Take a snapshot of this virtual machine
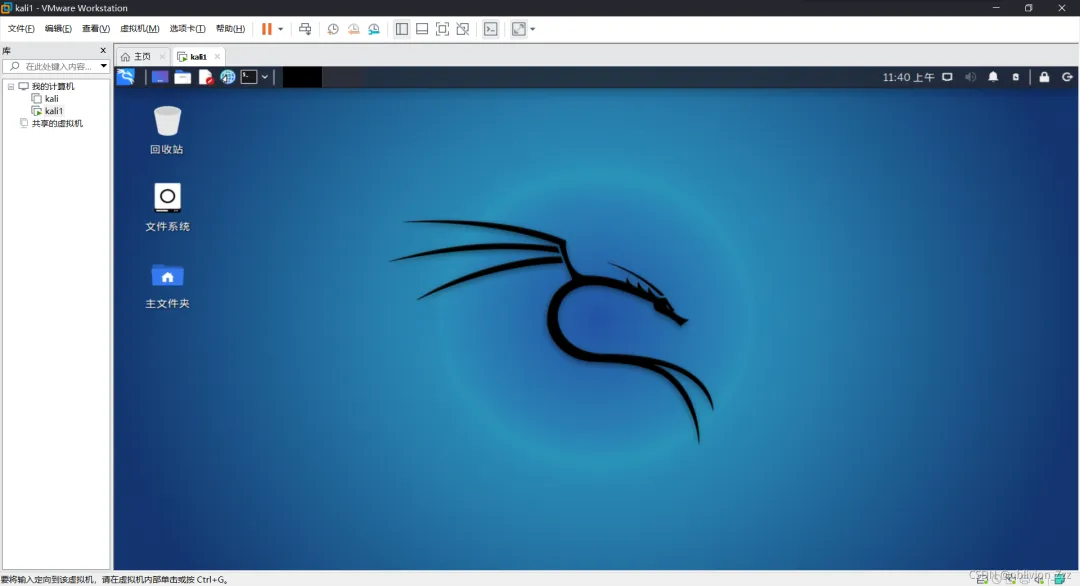Screen dimensions: 1080x586 (x=333, y=29)
